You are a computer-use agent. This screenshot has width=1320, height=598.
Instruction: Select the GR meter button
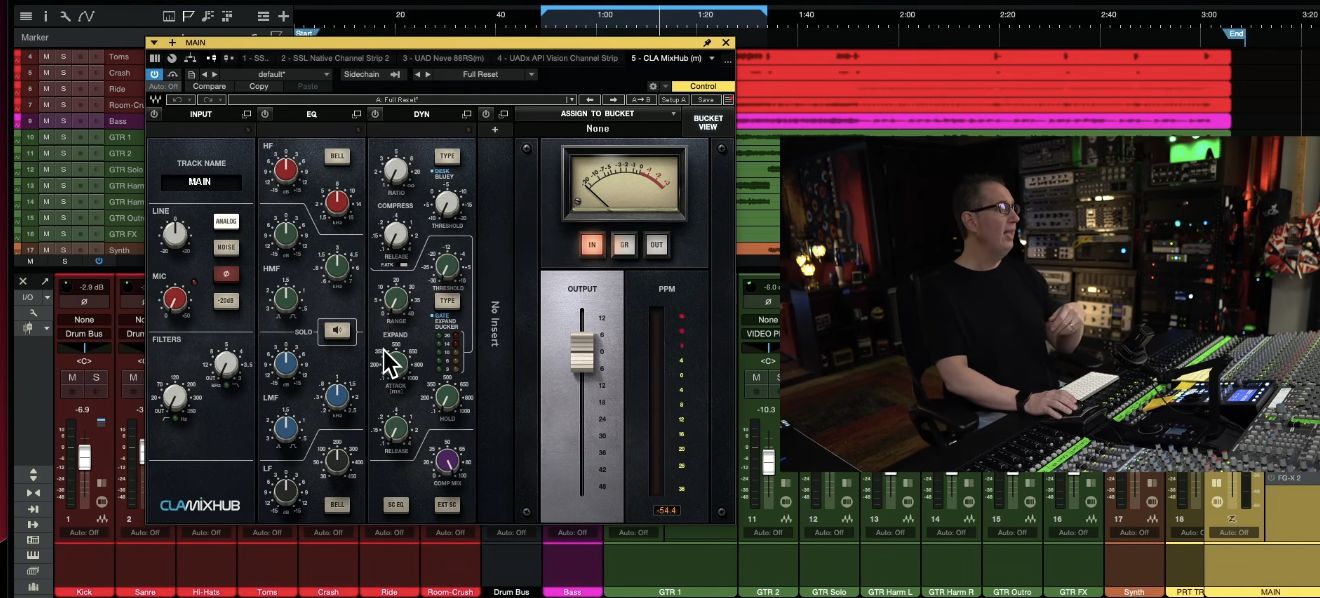pos(625,245)
